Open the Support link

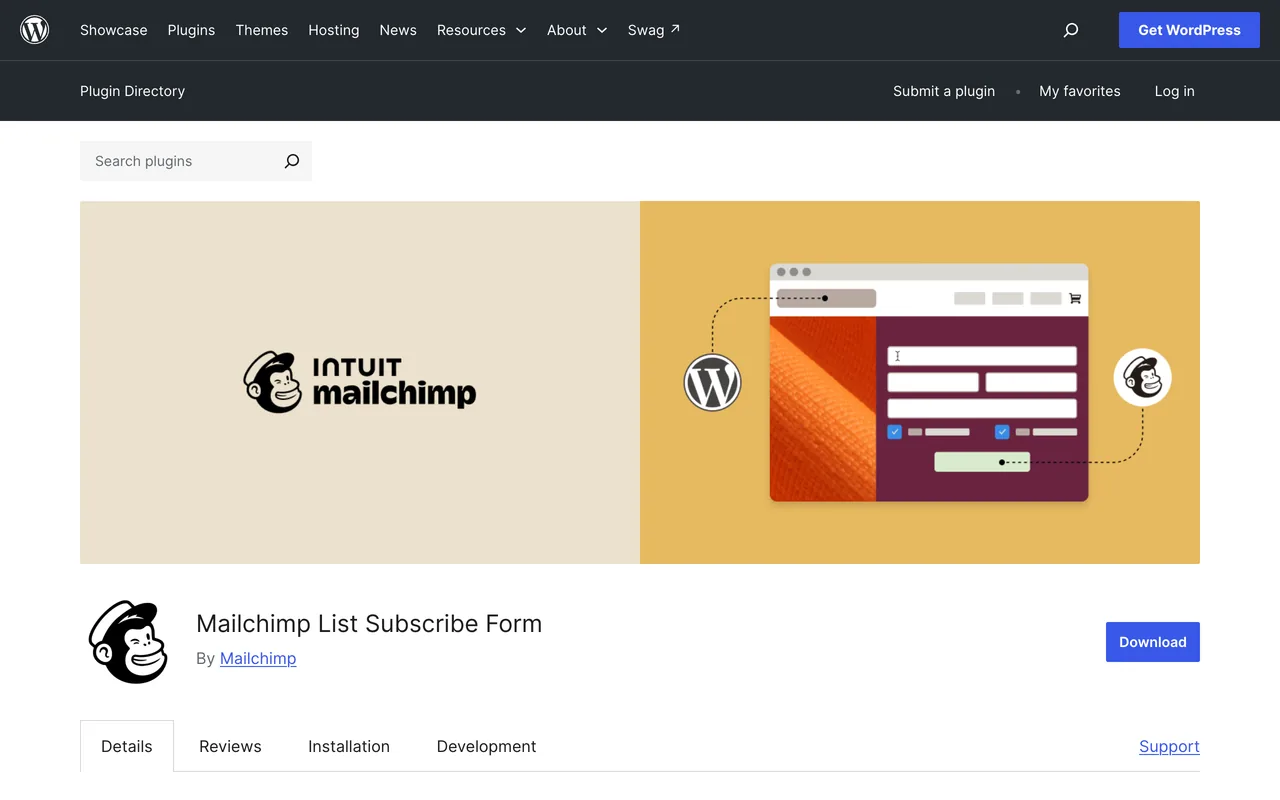click(x=1169, y=746)
